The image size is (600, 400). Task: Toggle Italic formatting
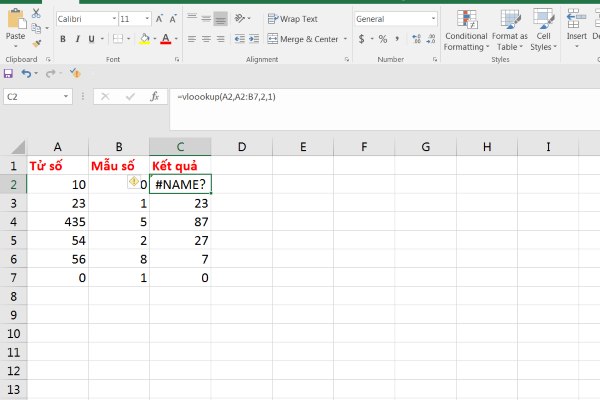(77, 39)
